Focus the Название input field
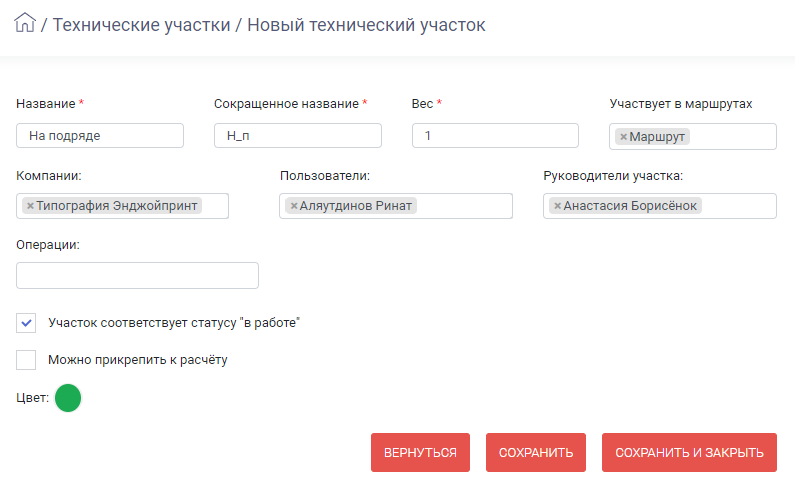The height and width of the screenshot is (489, 795). (100, 135)
